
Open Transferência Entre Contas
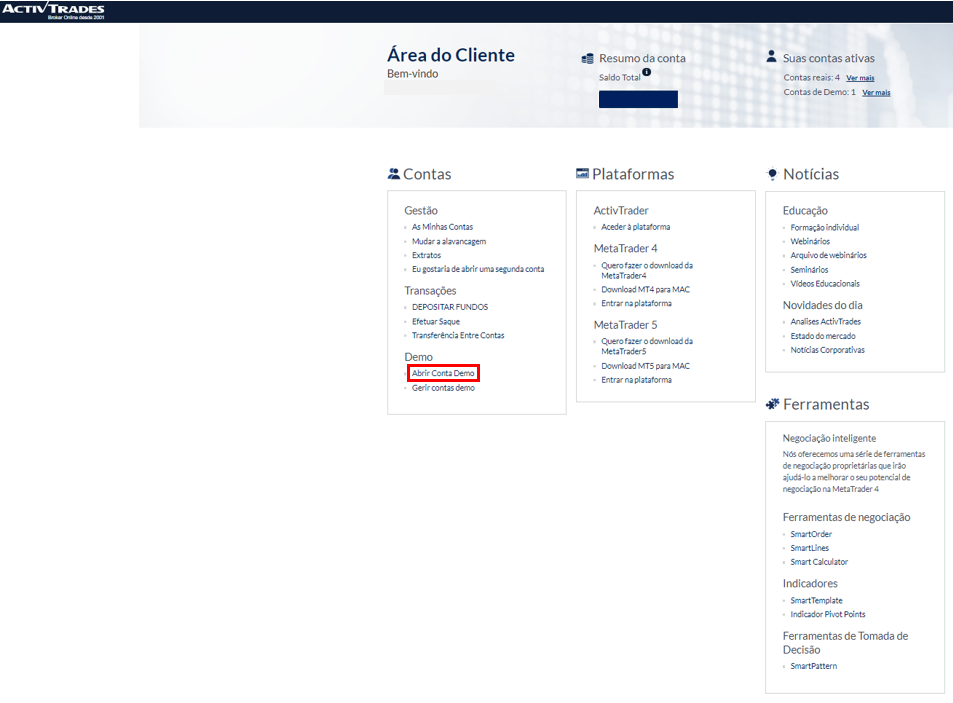(x=458, y=335)
